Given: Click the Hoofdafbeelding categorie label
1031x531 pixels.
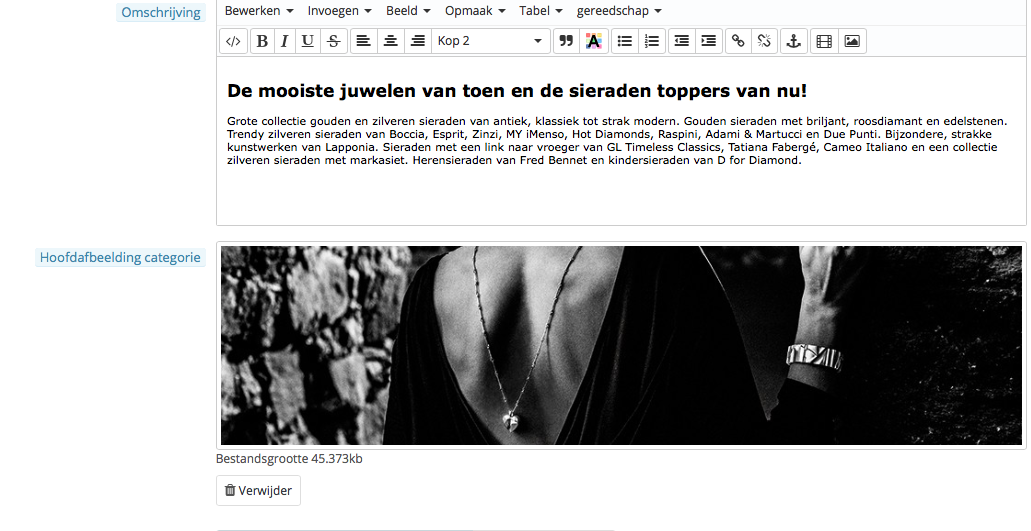Looking at the screenshot, I should pyautogui.click(x=120, y=258).
